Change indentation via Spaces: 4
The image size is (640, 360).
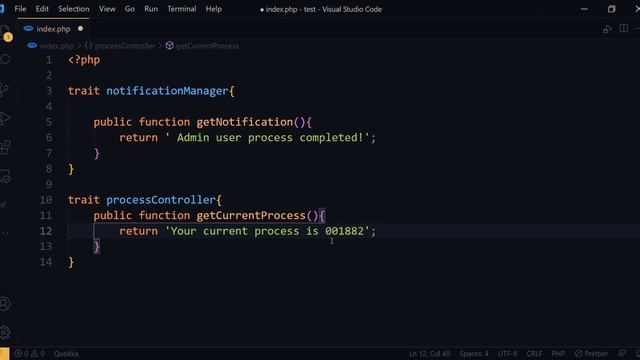click(474, 353)
